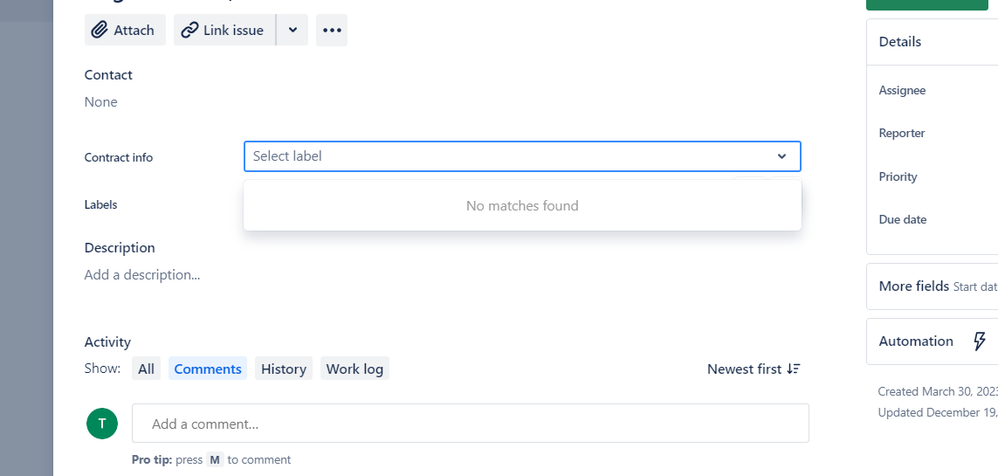998x476 pixels.
Task: Toggle the Newest first sort order
Action: [x=754, y=369]
